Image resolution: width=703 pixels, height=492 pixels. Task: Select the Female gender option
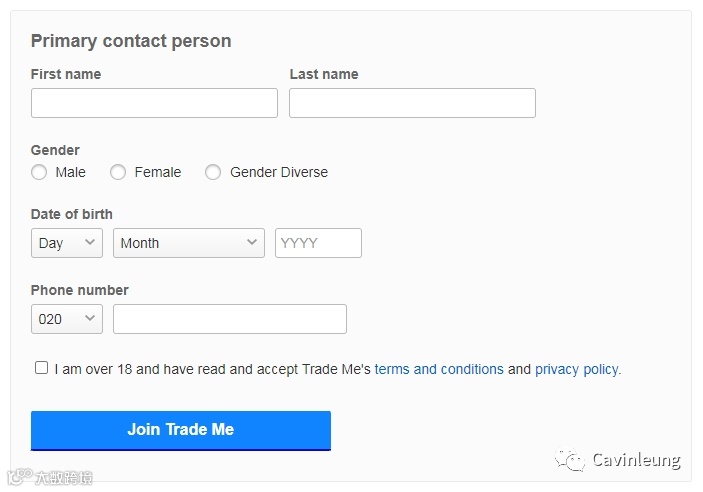[x=118, y=172]
